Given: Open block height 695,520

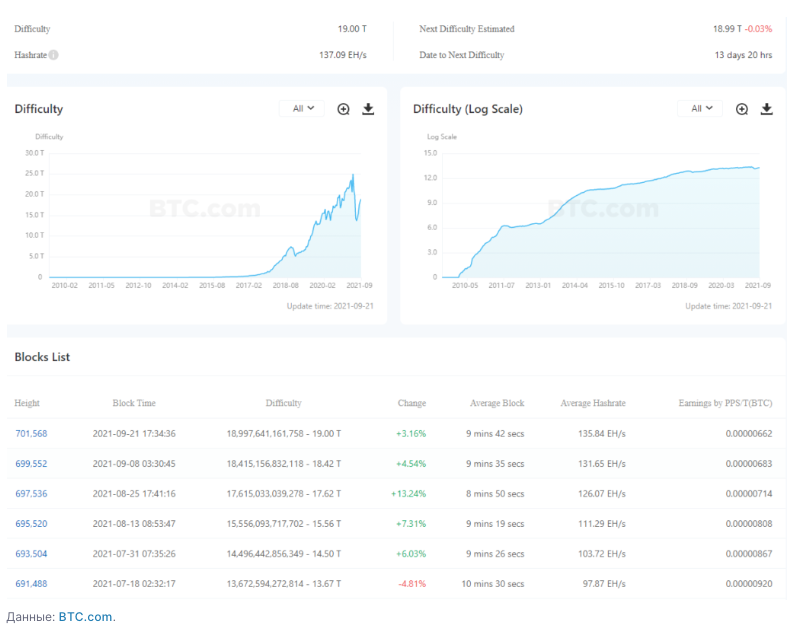Looking at the screenshot, I should 31,523.
